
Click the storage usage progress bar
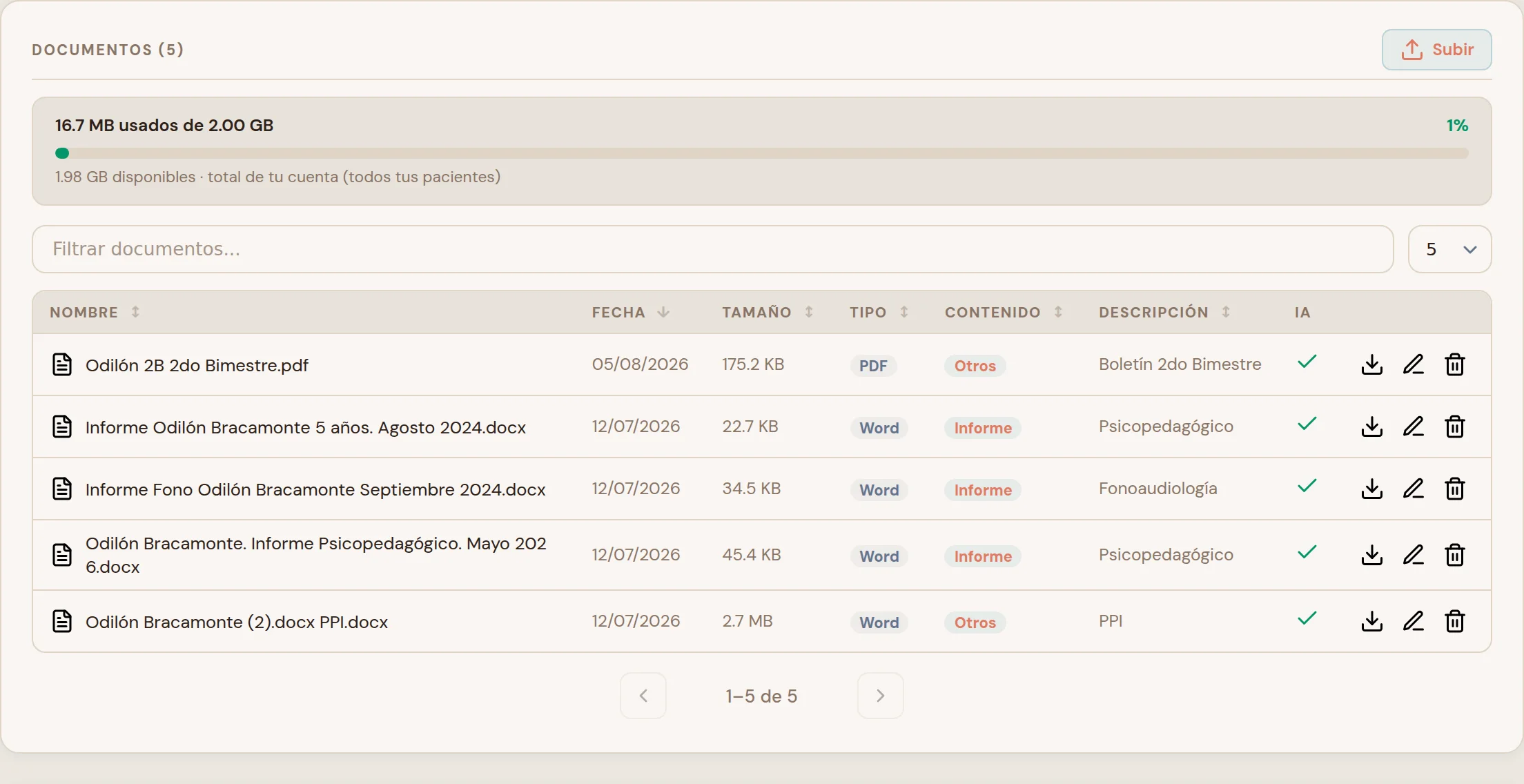761,153
